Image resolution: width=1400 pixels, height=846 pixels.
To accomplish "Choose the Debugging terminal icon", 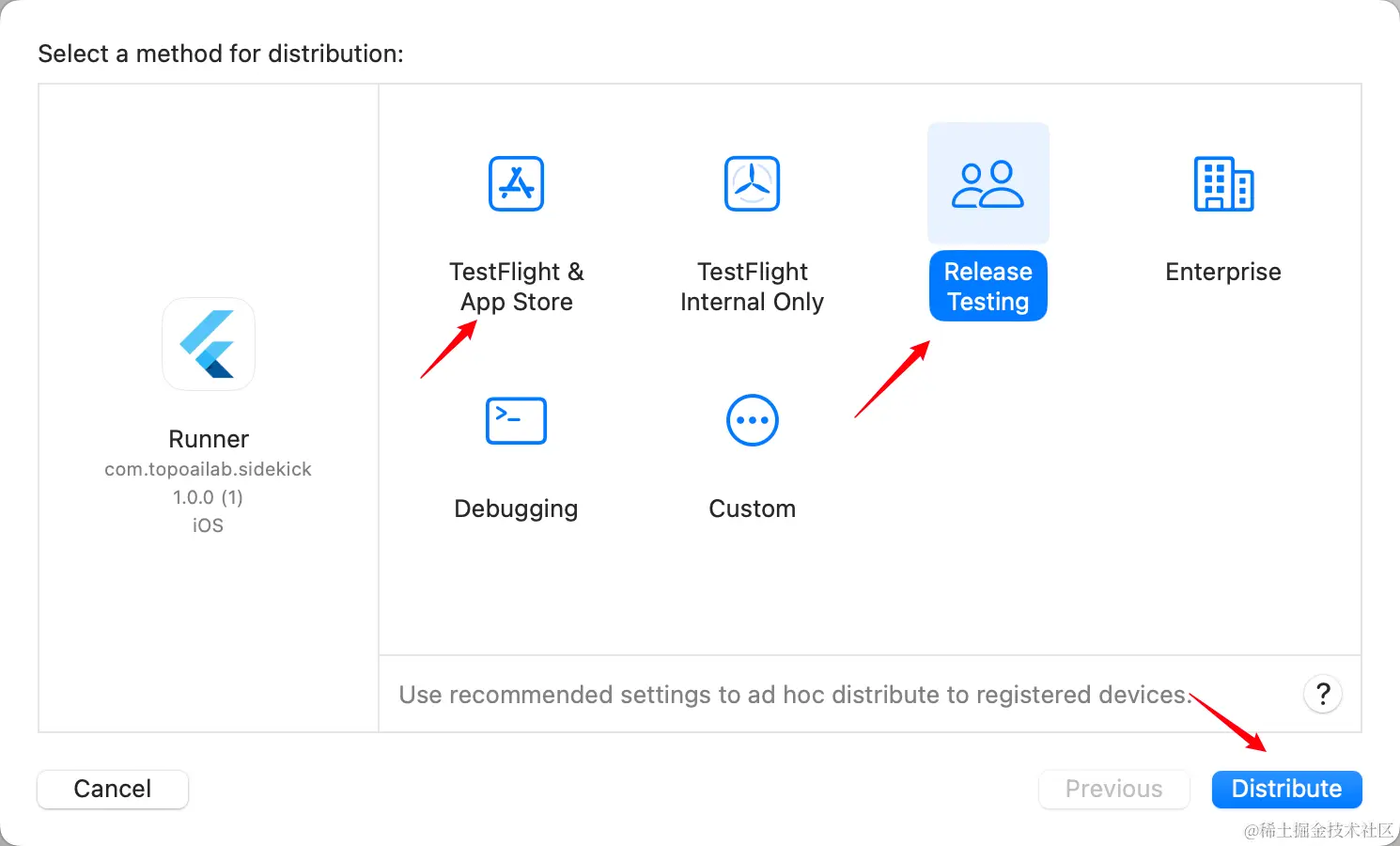I will [516, 420].
